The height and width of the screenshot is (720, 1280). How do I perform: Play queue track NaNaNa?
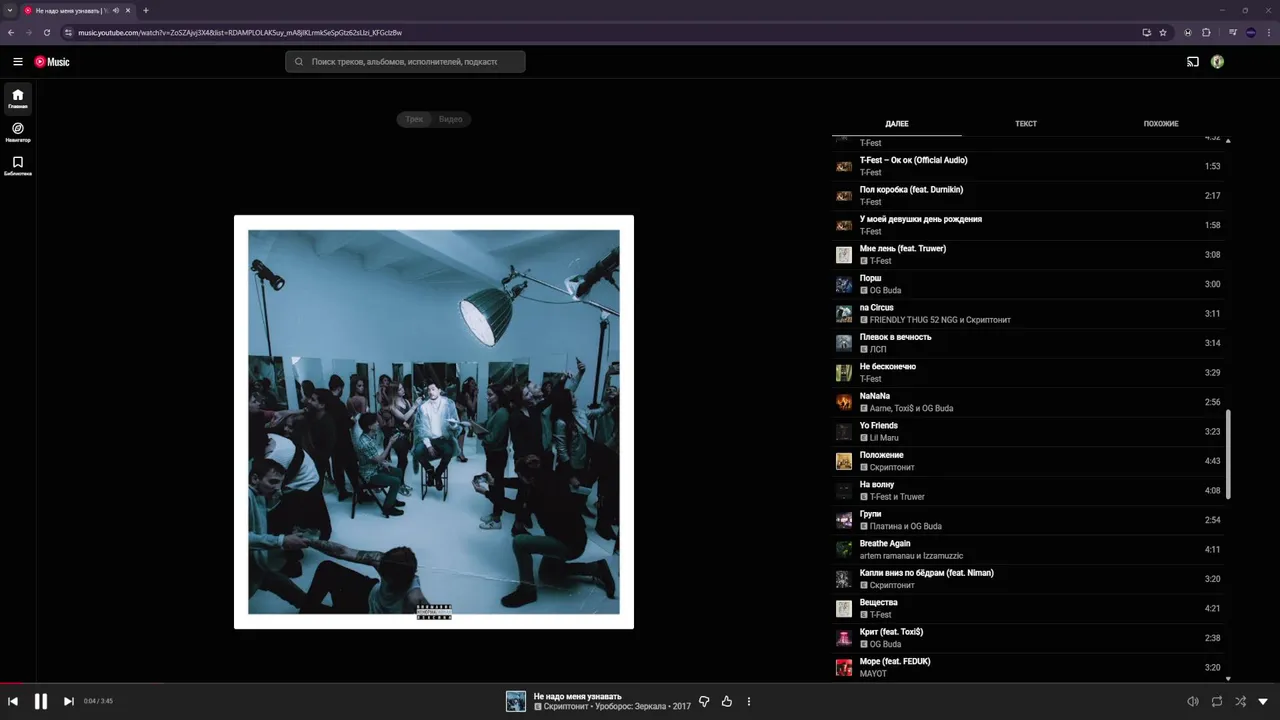(x=1029, y=402)
